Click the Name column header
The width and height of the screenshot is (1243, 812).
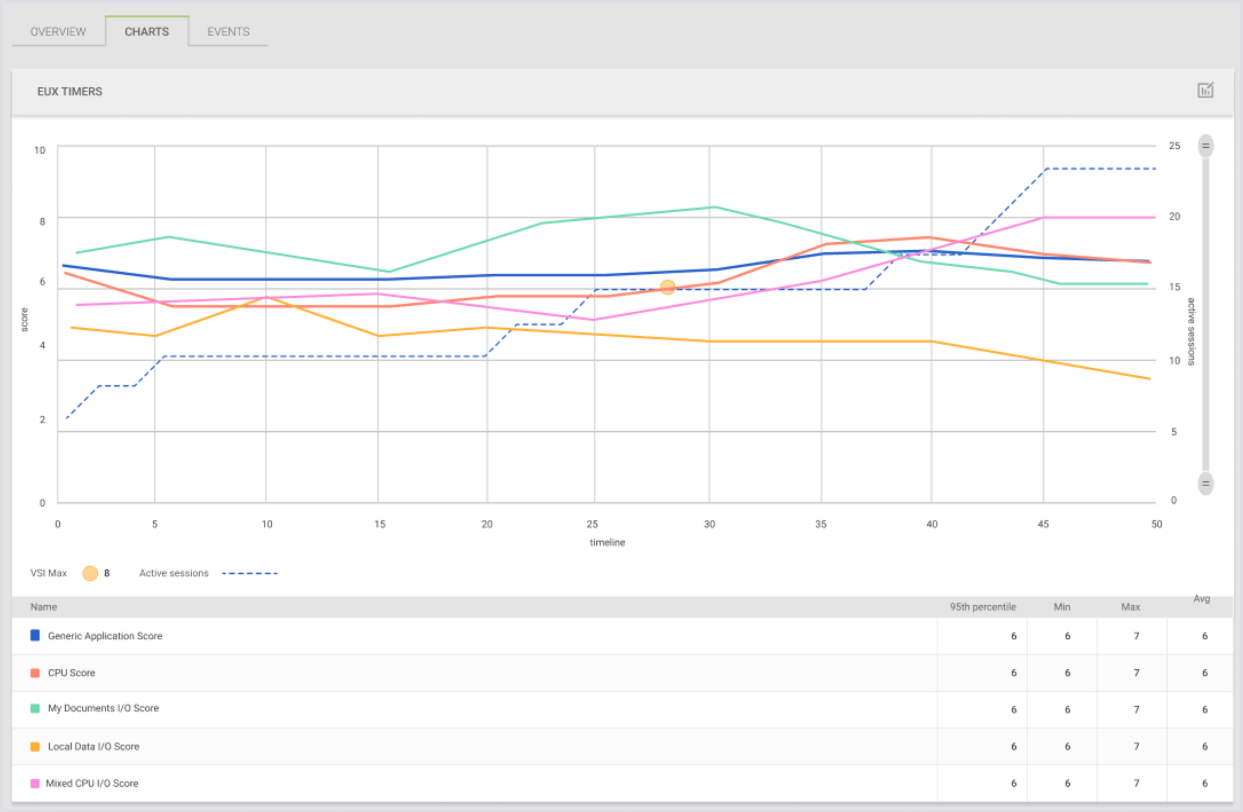pyautogui.click(x=44, y=607)
